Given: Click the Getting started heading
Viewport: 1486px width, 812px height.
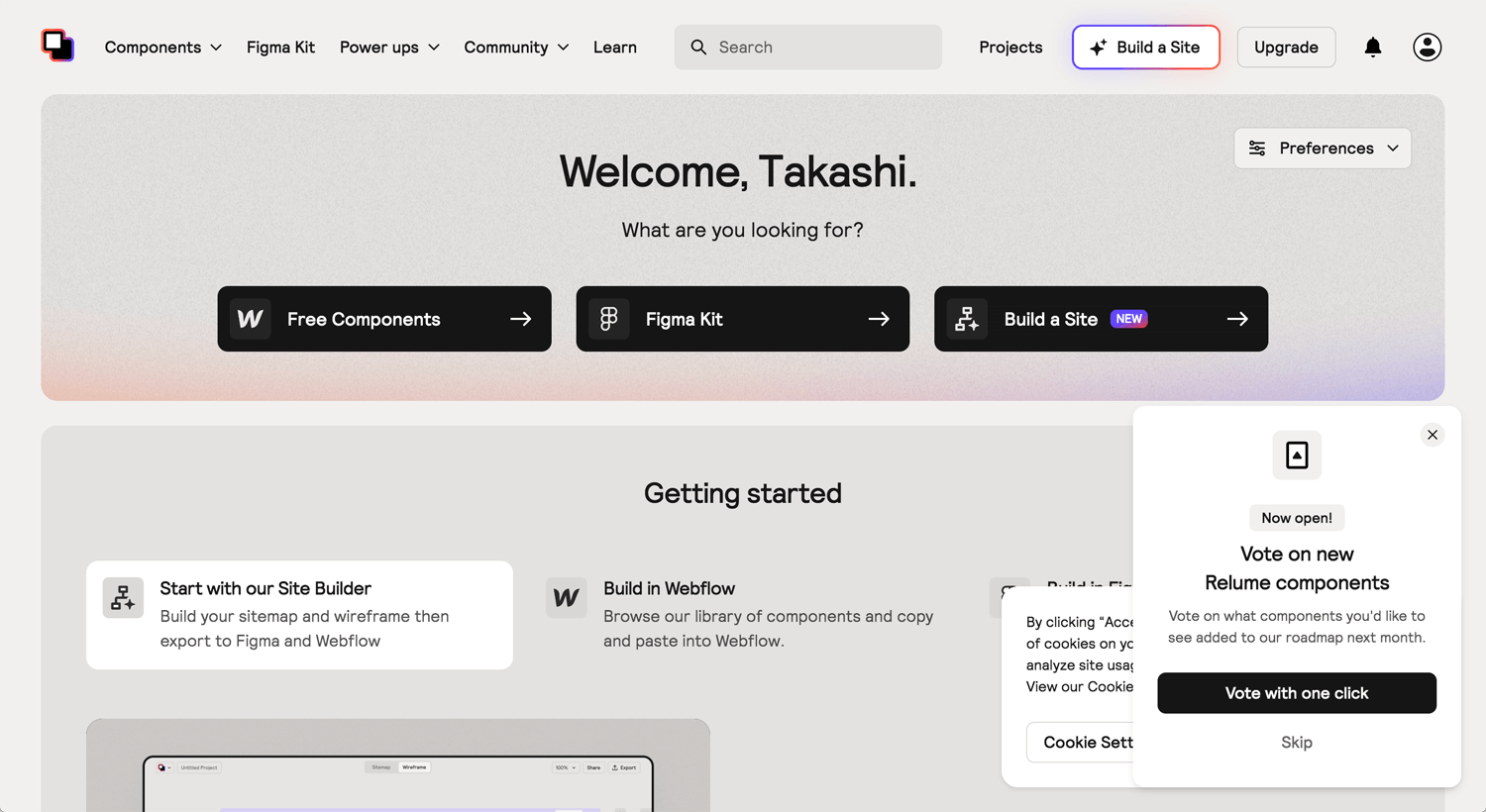Looking at the screenshot, I should click(x=743, y=493).
